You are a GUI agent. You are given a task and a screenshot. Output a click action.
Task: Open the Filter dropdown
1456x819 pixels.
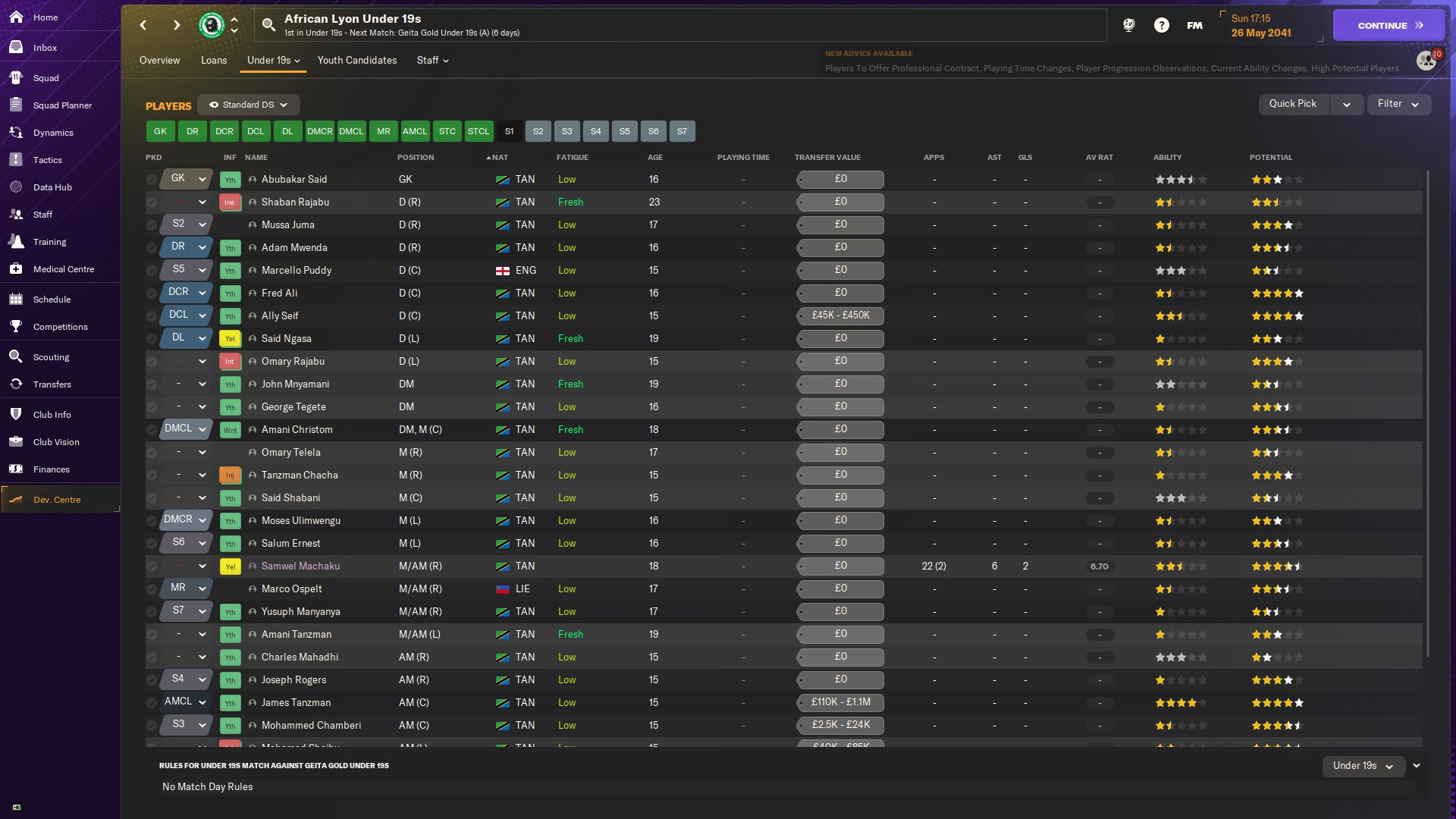(1398, 104)
